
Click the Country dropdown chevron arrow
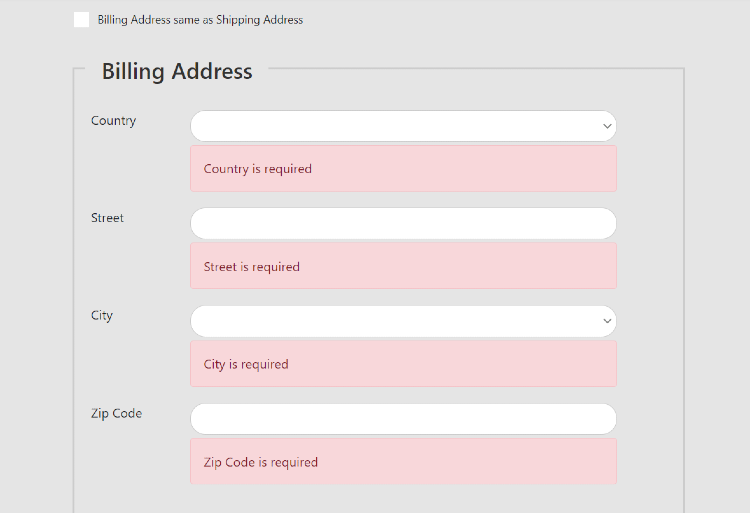click(x=607, y=127)
